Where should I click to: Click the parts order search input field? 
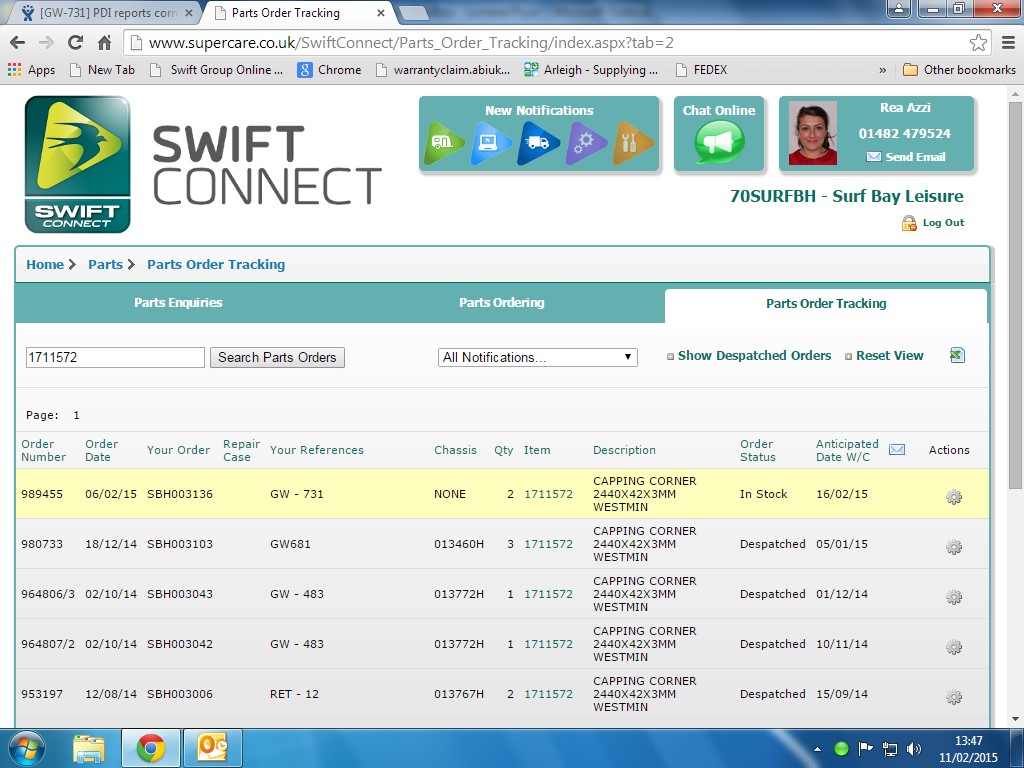pos(114,357)
